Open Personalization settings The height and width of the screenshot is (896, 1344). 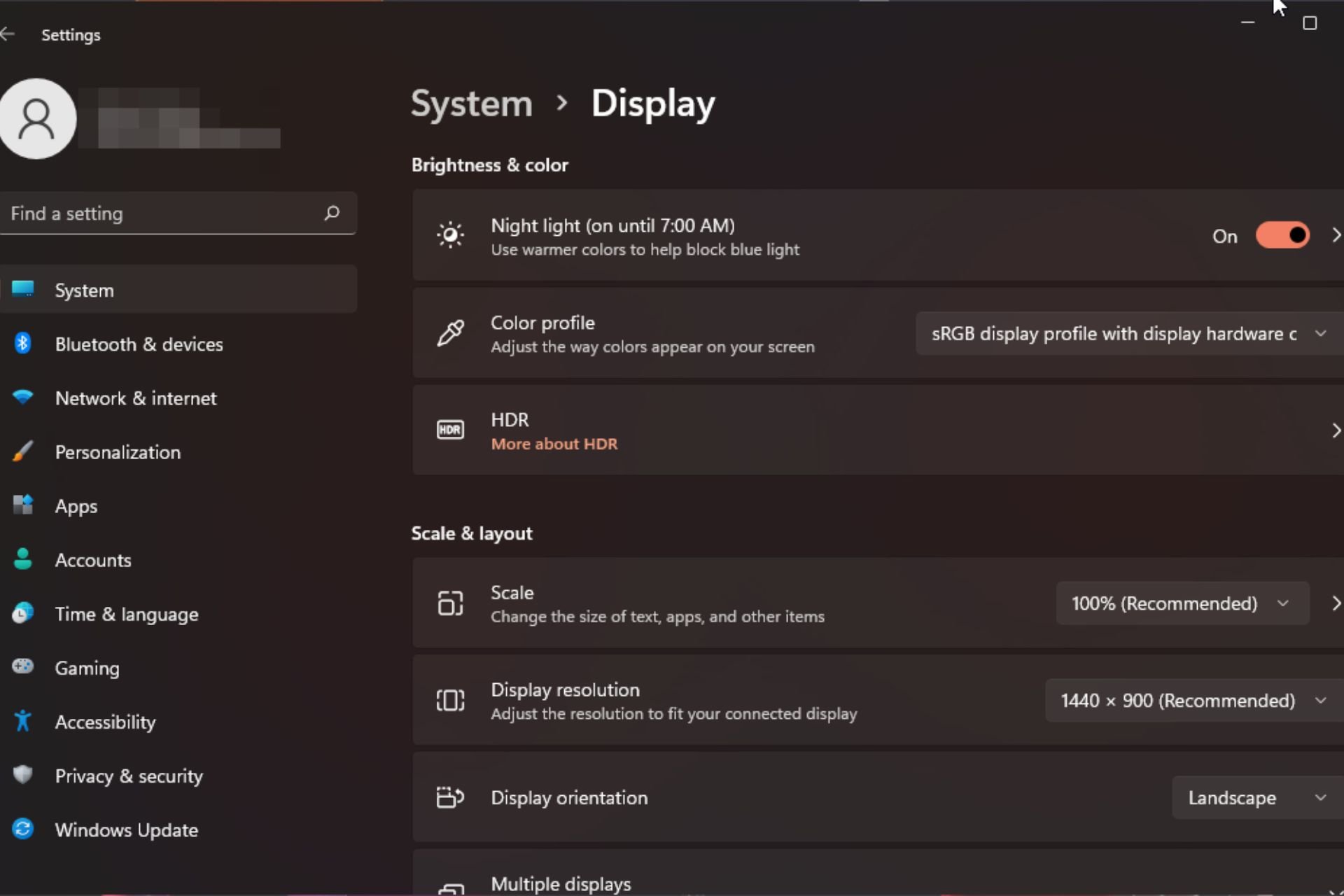tap(116, 451)
